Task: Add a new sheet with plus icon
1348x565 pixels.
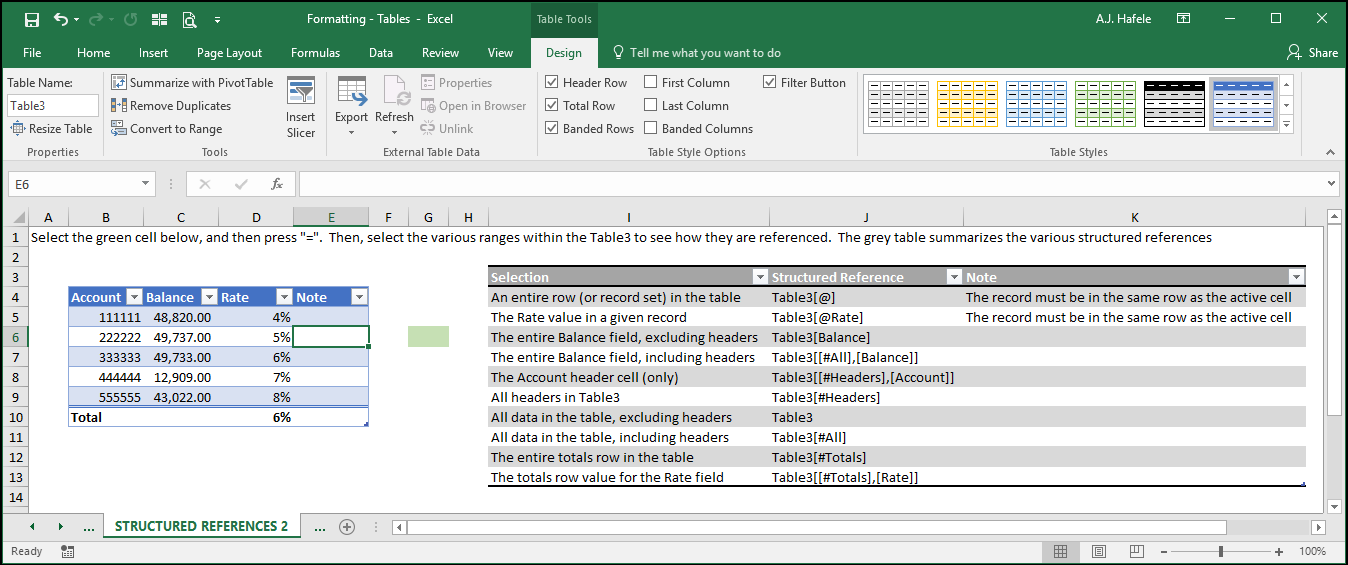Action: 347,527
